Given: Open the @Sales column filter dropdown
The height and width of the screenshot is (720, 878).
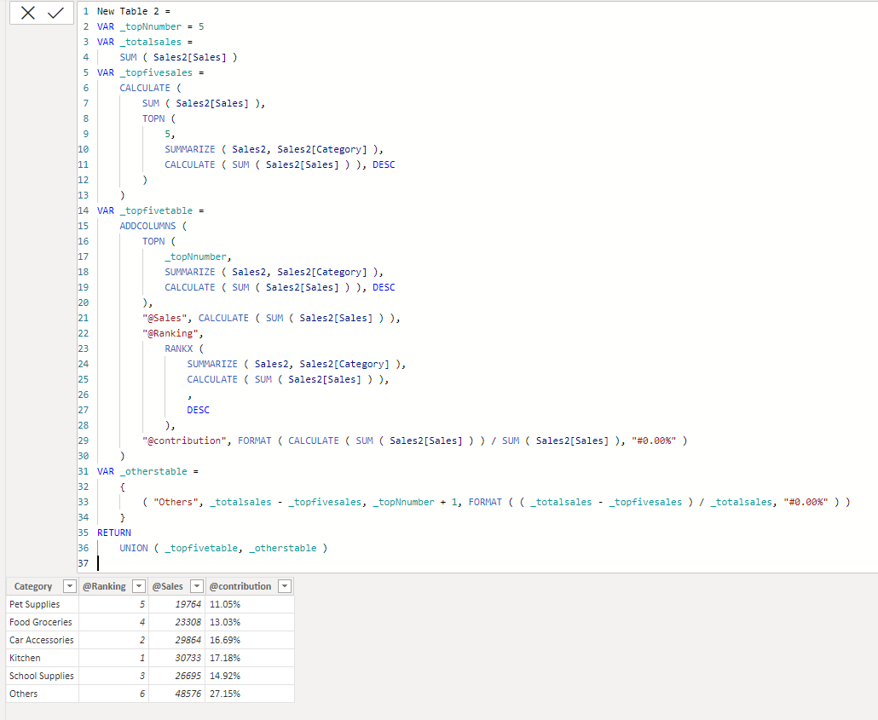Looking at the screenshot, I should [x=197, y=586].
